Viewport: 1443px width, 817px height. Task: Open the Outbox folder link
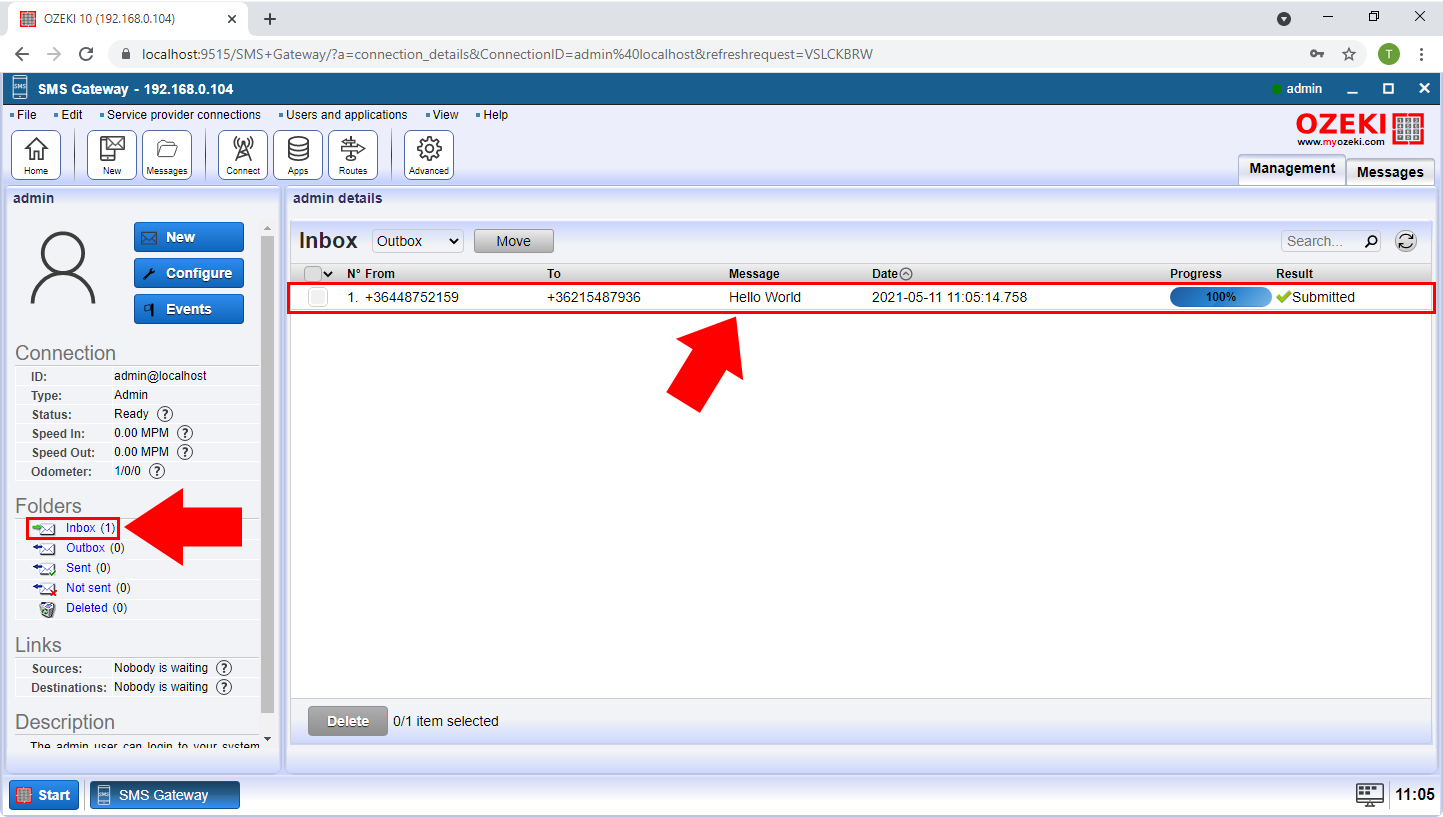click(x=85, y=548)
